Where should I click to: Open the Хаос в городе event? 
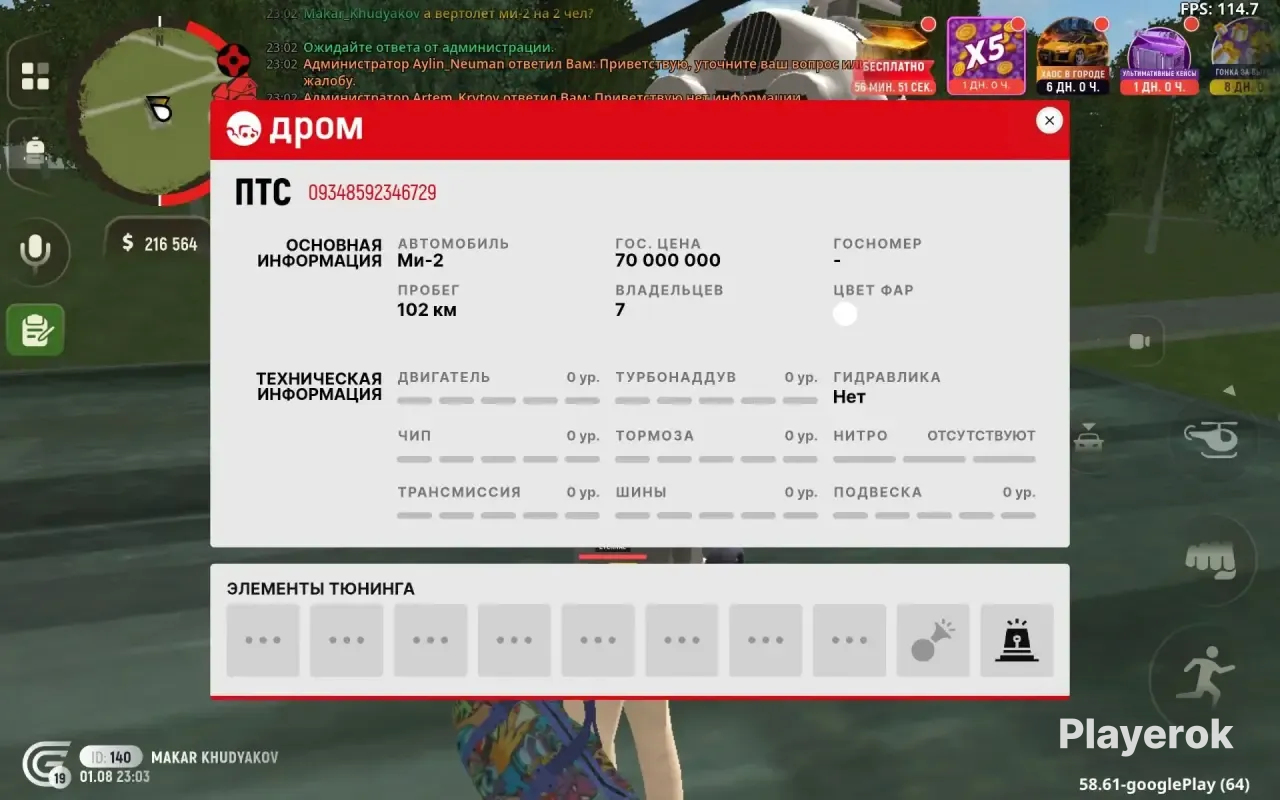tap(1073, 57)
